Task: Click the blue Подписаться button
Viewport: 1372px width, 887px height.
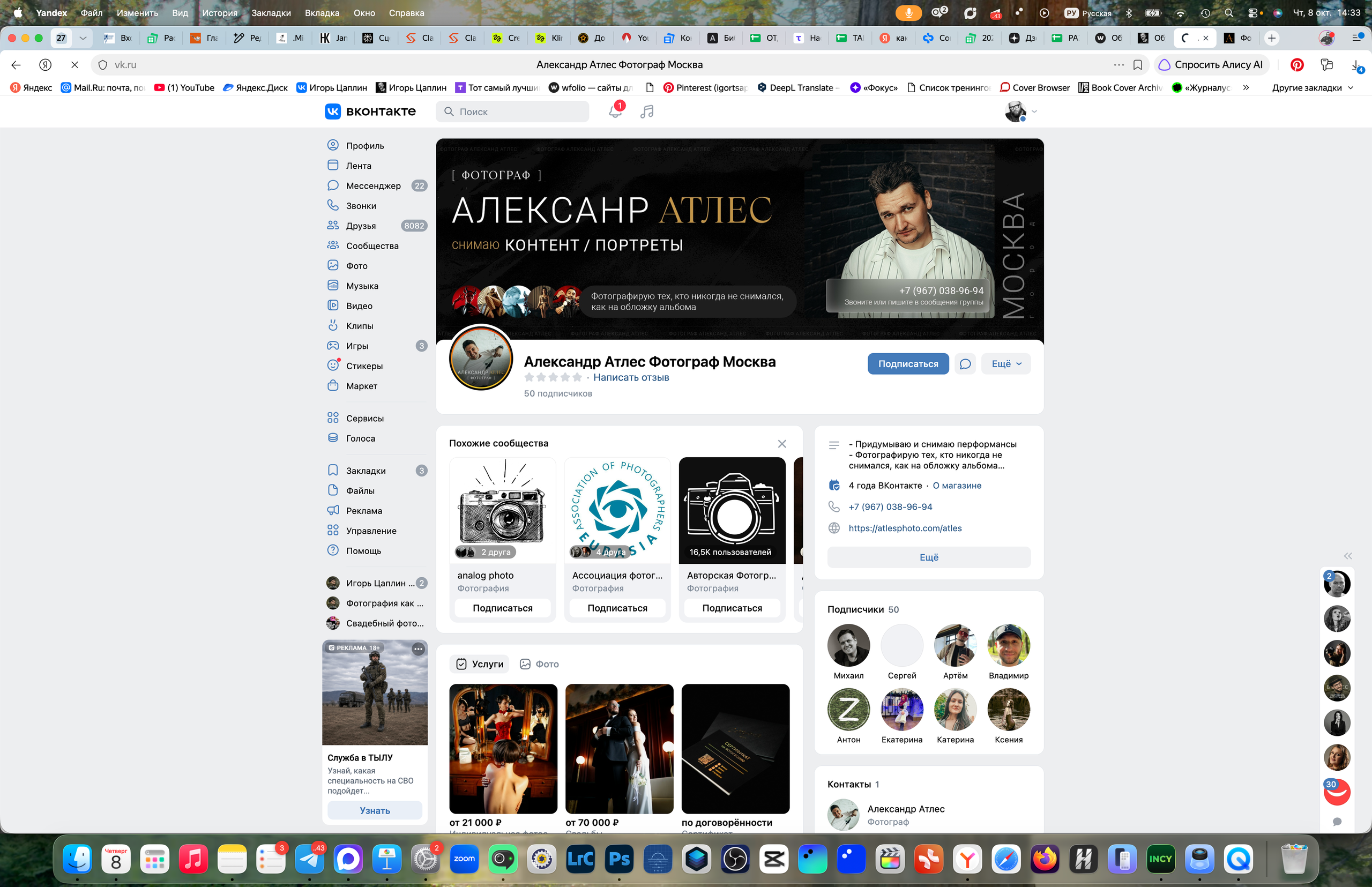Action: 908,364
